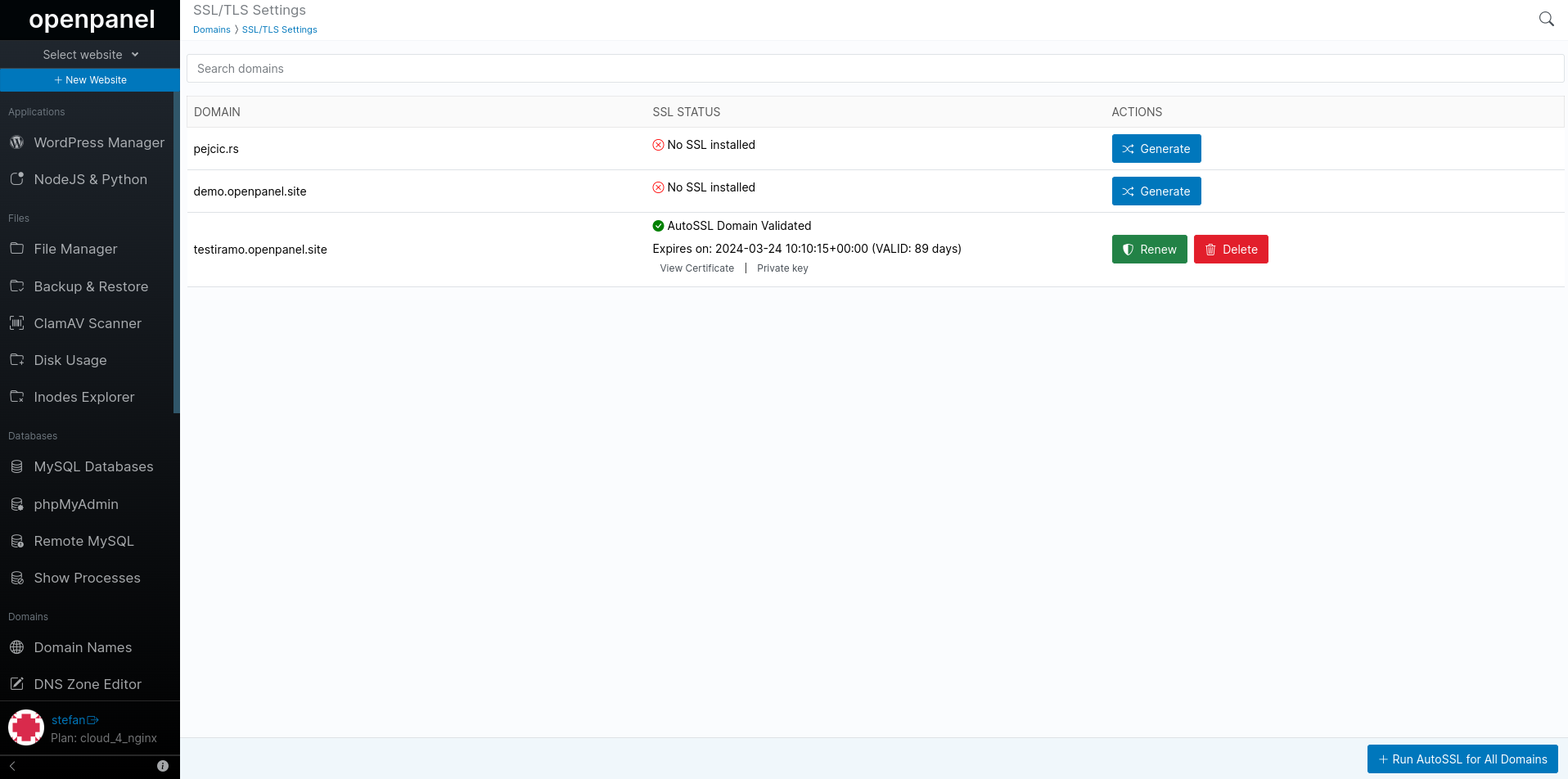Click Domains breadcrumb link
Screen dimensions: 1568x779
[212, 29]
